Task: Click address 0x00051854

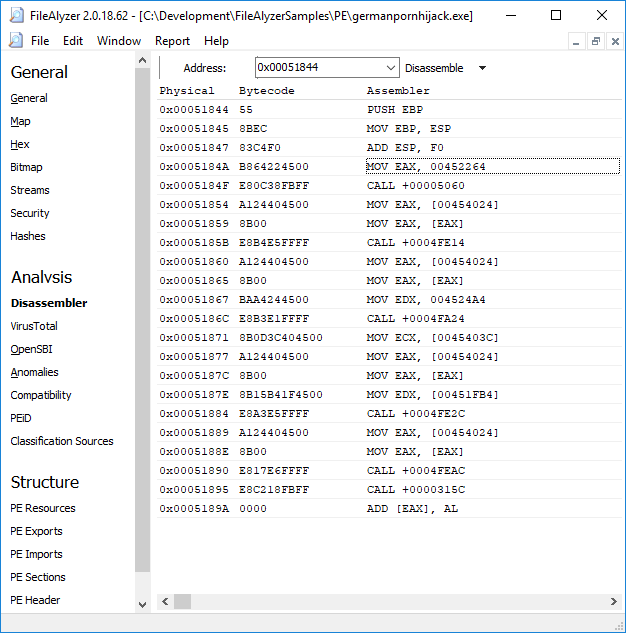Action: (x=194, y=205)
